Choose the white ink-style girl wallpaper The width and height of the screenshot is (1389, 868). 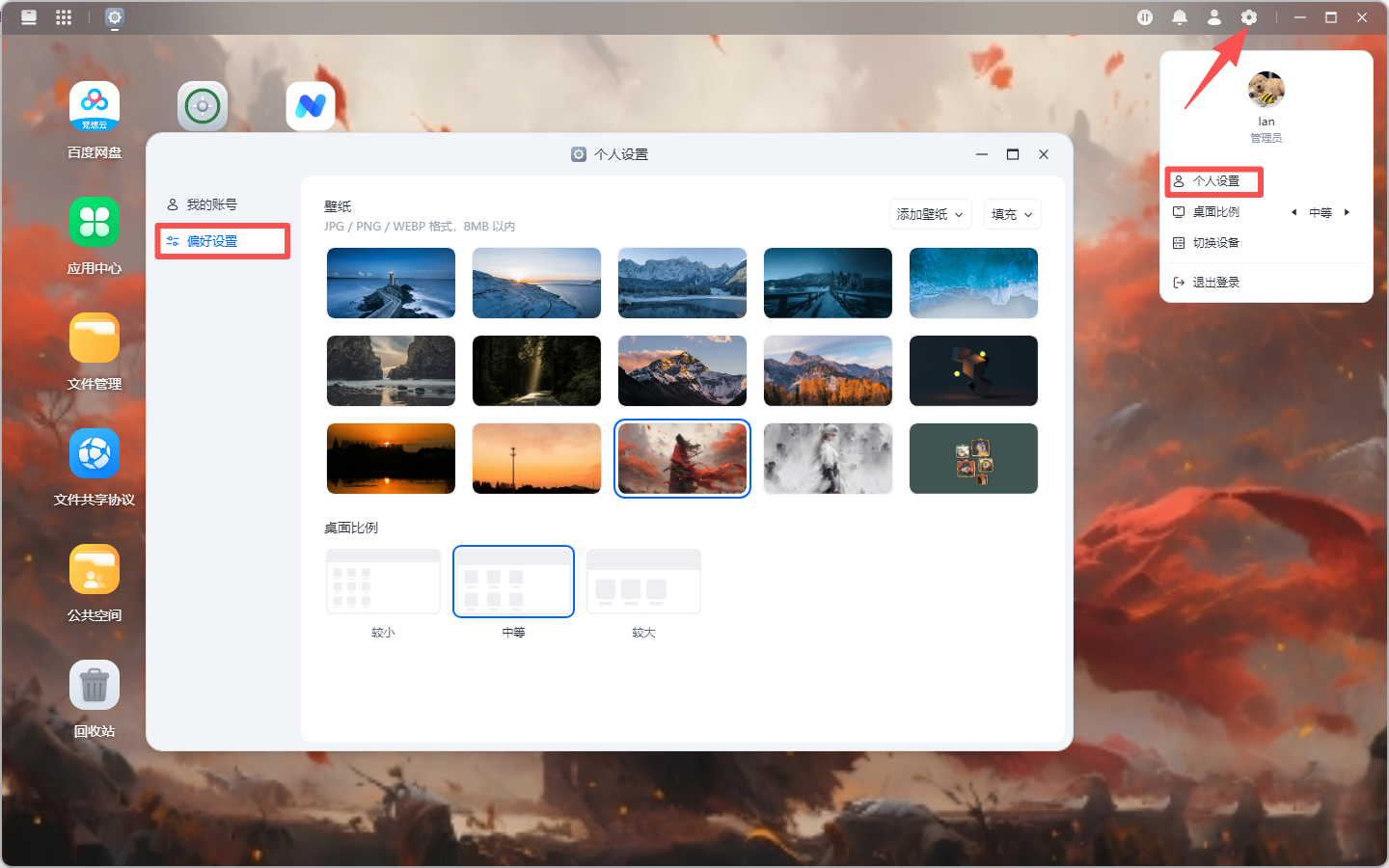click(x=828, y=458)
